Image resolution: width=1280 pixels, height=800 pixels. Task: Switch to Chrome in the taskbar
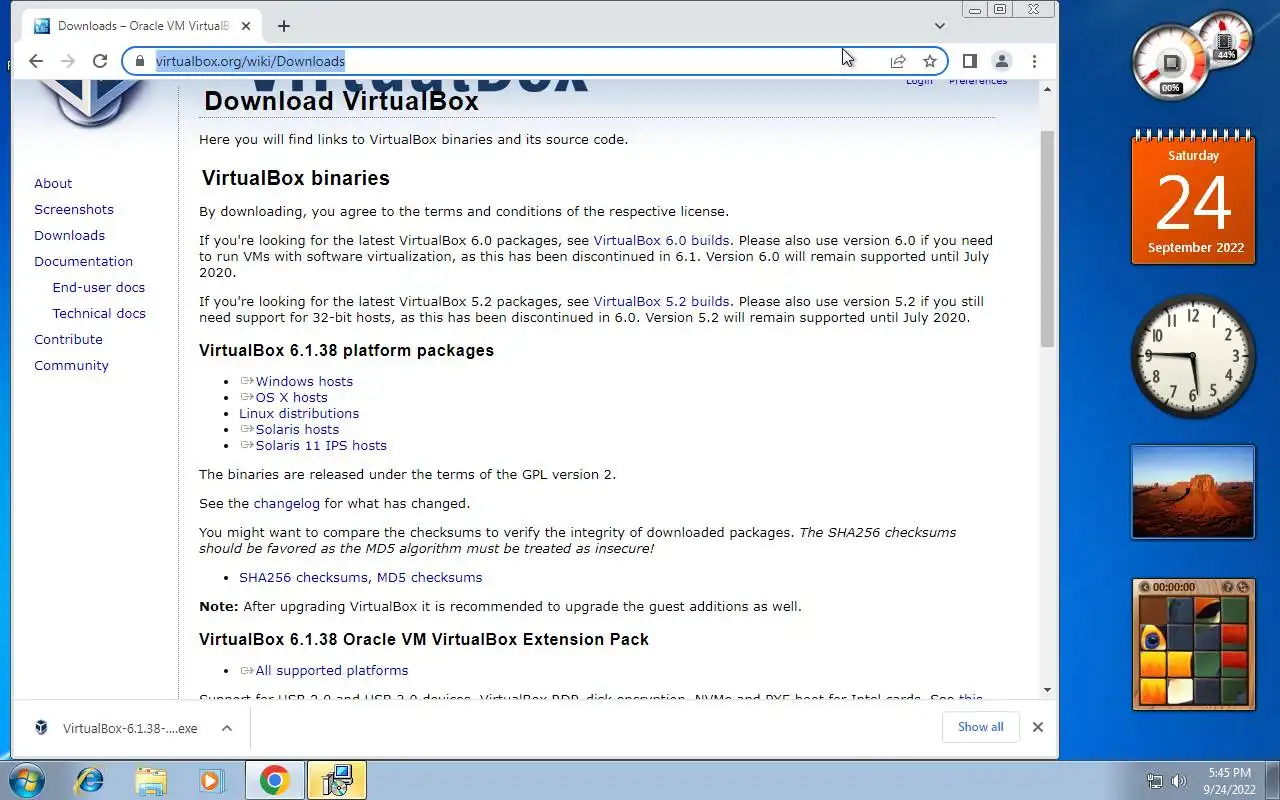pyautogui.click(x=275, y=780)
